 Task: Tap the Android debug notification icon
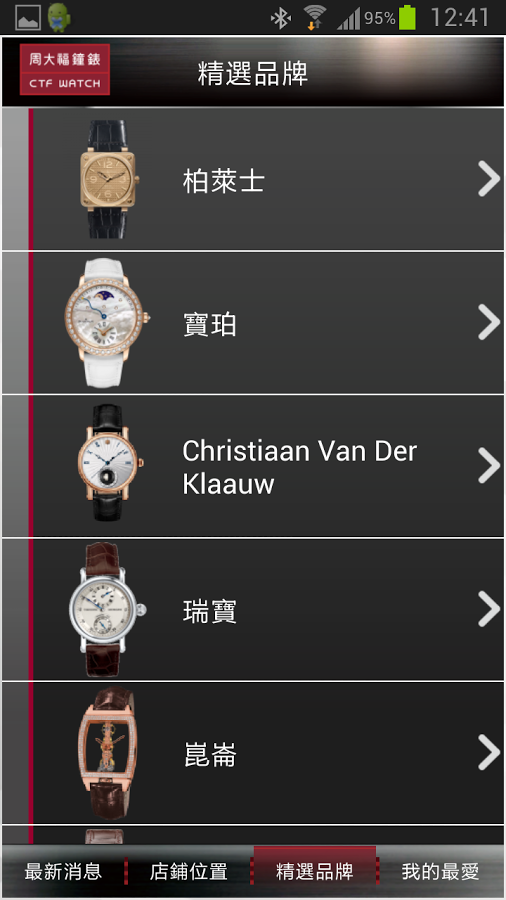click(x=59, y=18)
